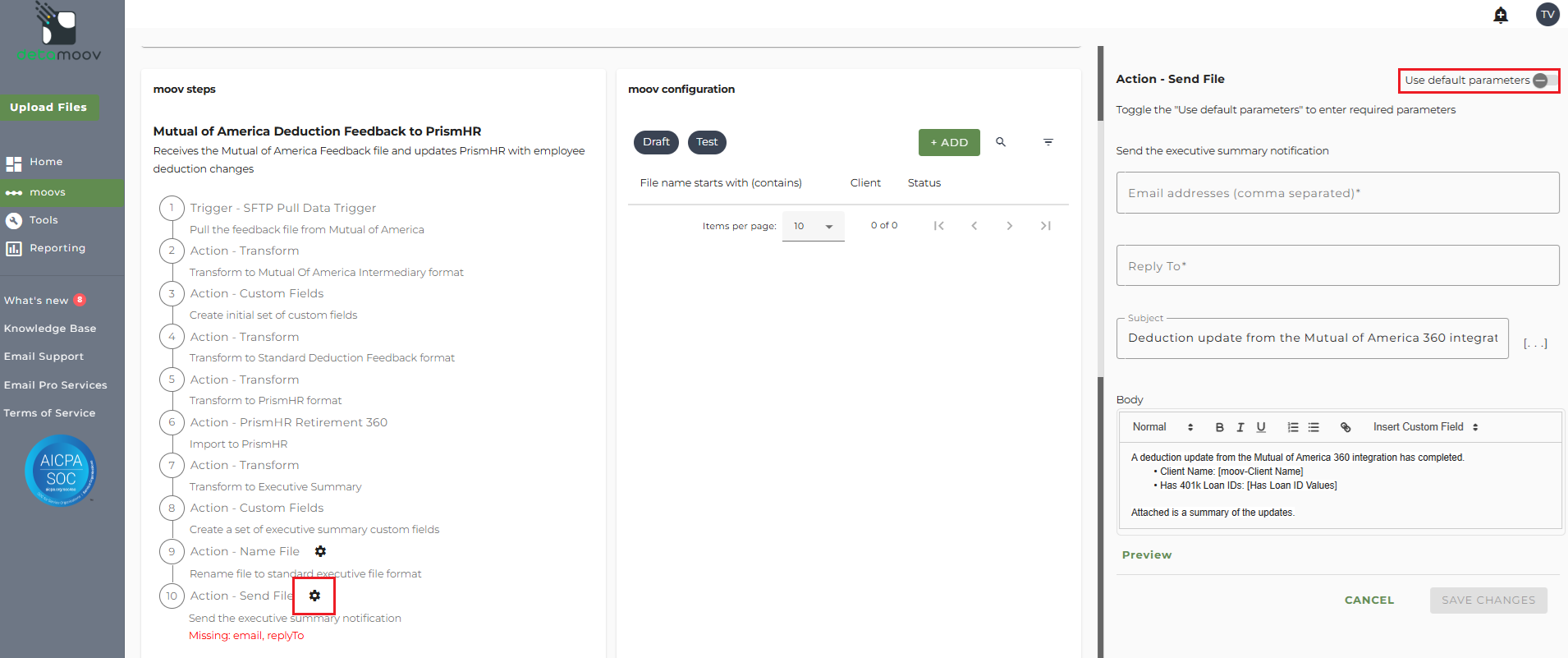Insert a bulleted list in body
This screenshot has height=658, width=1568.
1314,427
